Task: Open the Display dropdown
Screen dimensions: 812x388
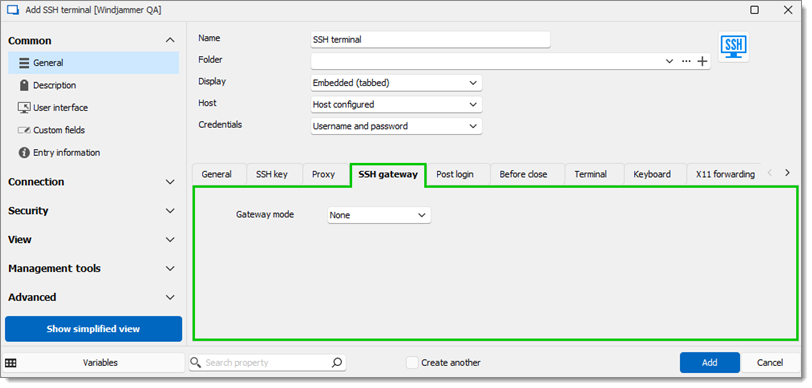Action: point(396,83)
